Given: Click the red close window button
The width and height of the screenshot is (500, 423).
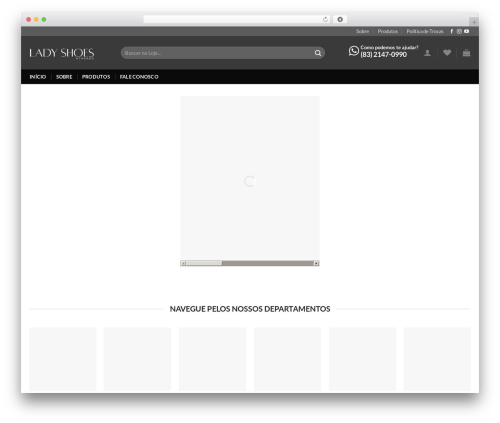Looking at the screenshot, I should tap(29, 19).
